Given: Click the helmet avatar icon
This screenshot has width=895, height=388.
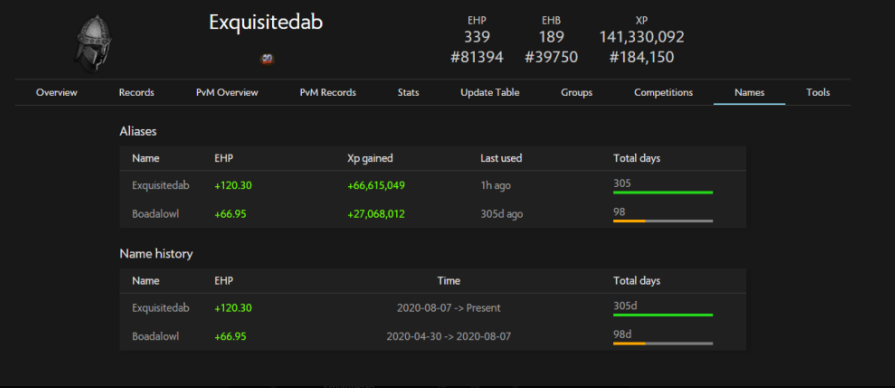Looking at the screenshot, I should click(93, 44).
